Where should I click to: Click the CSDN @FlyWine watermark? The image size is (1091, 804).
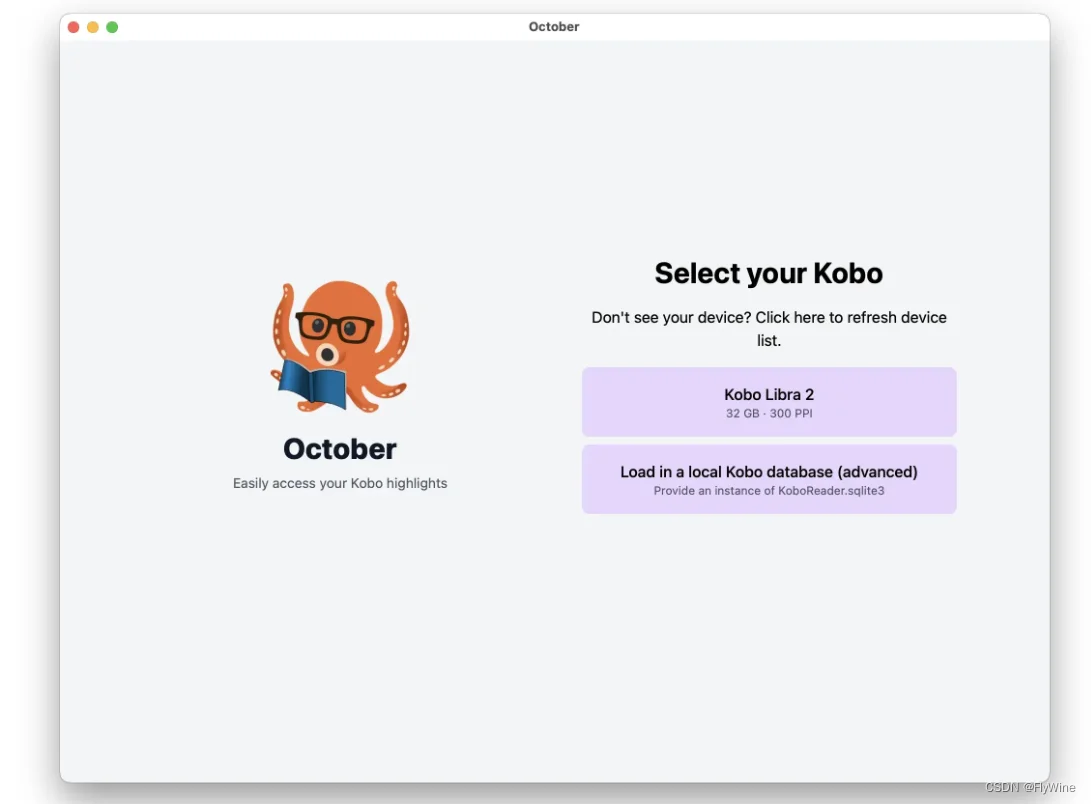1028,788
